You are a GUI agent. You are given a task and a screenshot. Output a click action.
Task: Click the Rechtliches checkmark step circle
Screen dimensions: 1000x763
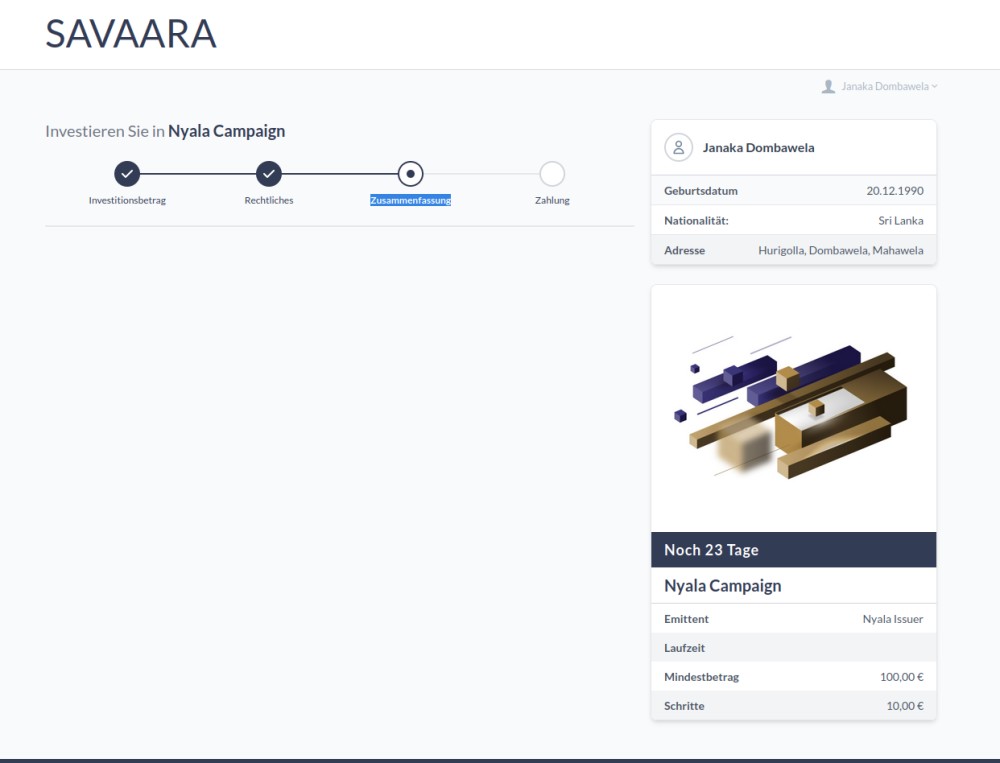(x=268, y=174)
